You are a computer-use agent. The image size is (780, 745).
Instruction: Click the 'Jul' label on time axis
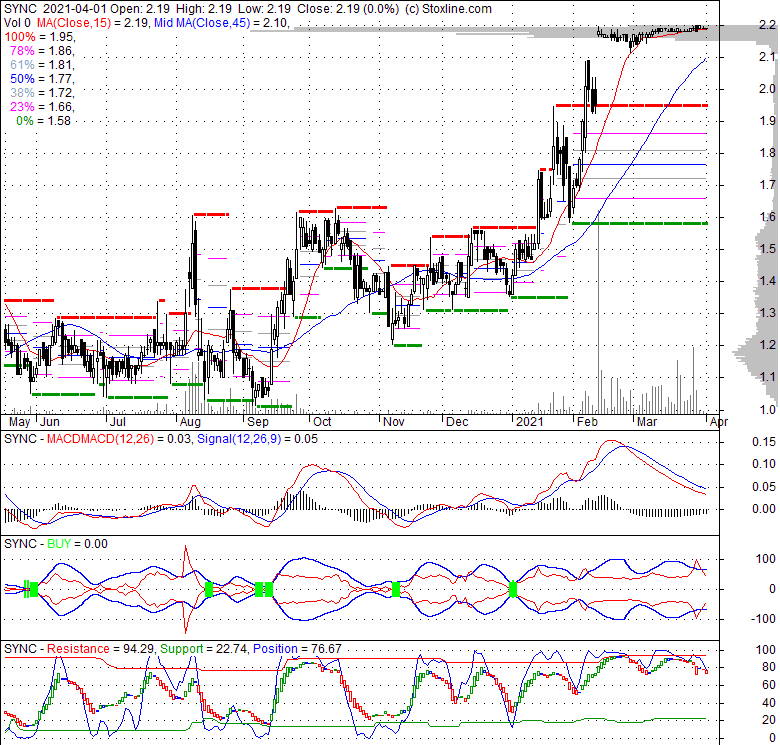[x=117, y=422]
